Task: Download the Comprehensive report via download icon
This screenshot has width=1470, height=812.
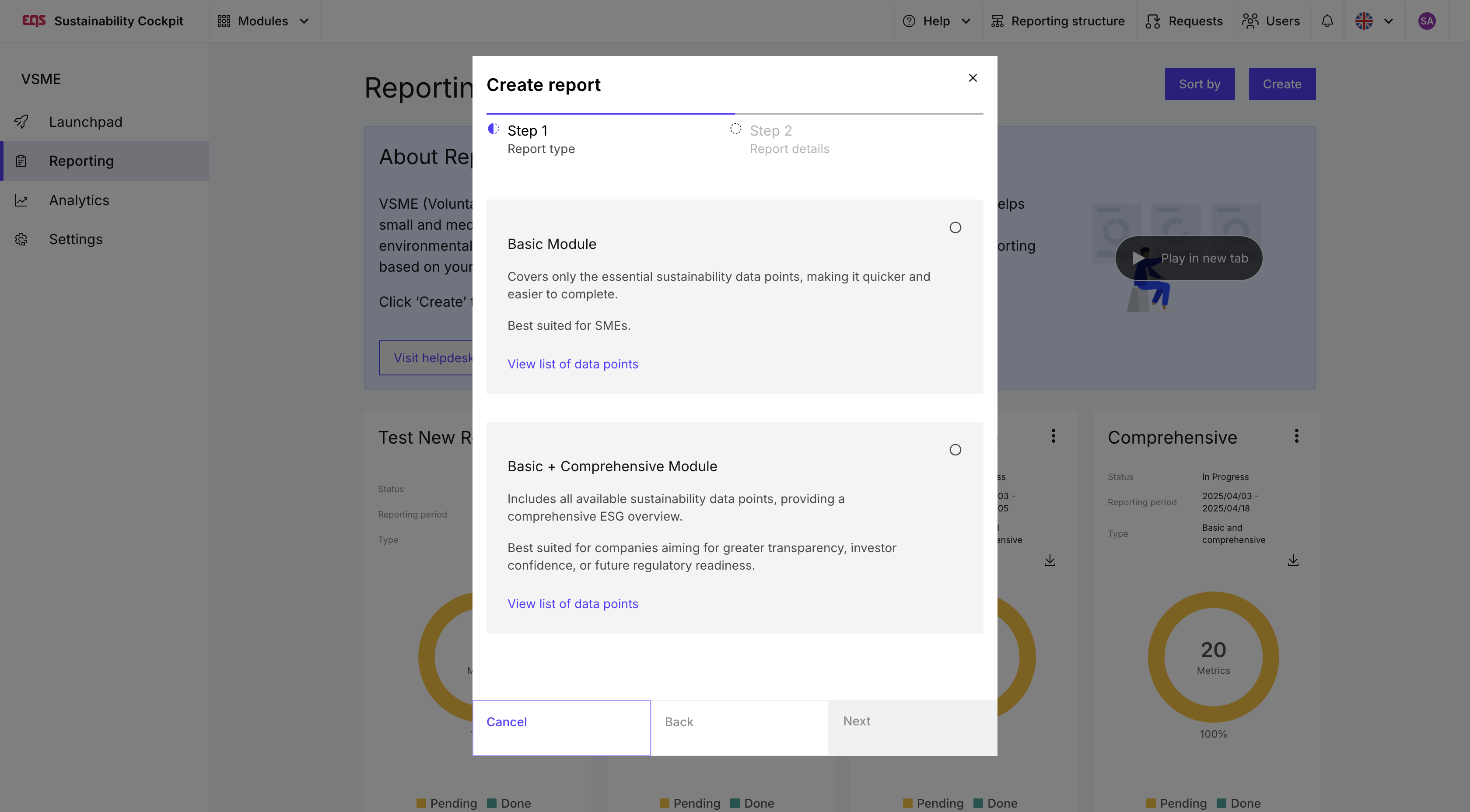Action: 1292,560
